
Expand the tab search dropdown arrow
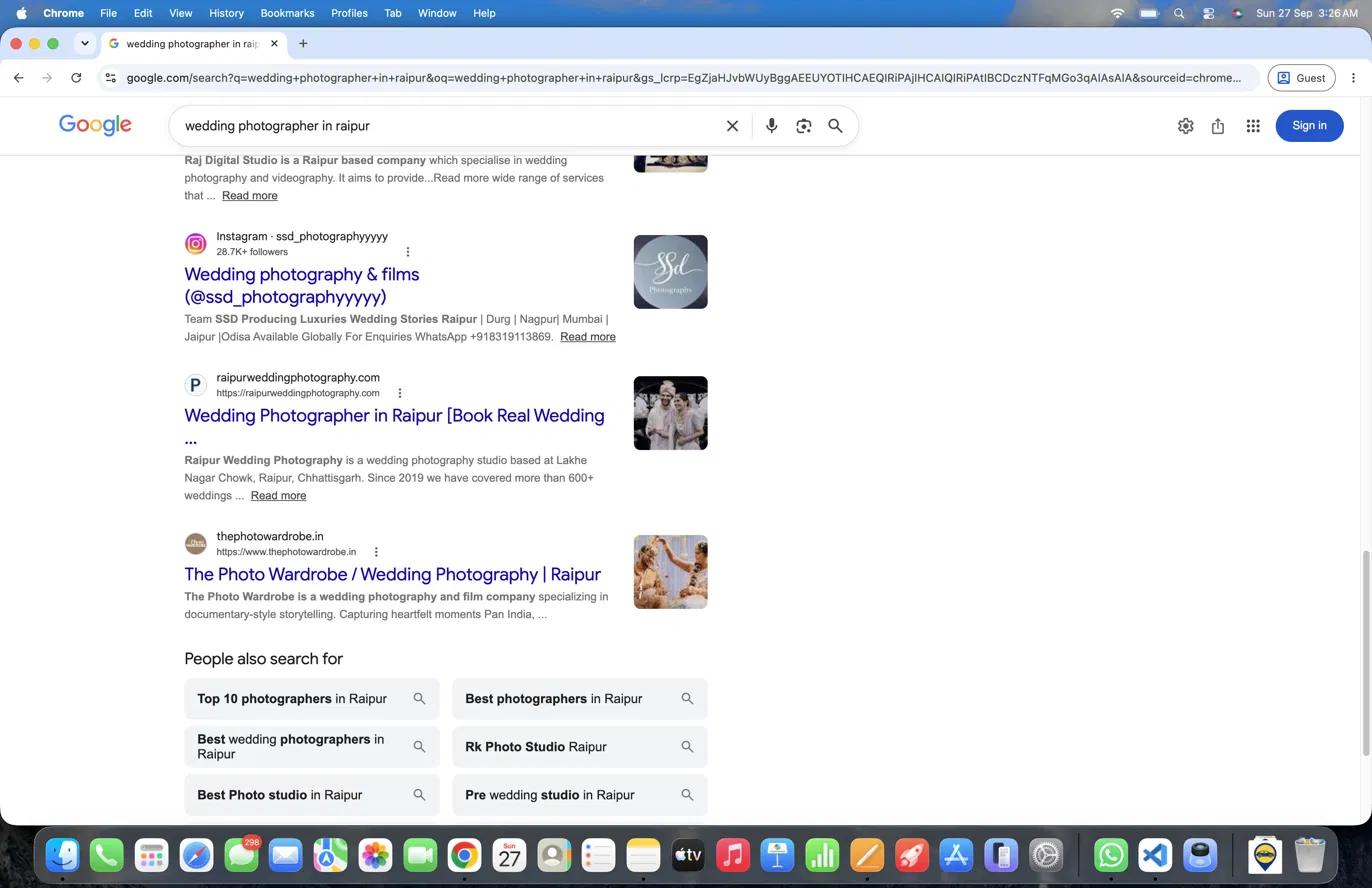[85, 44]
